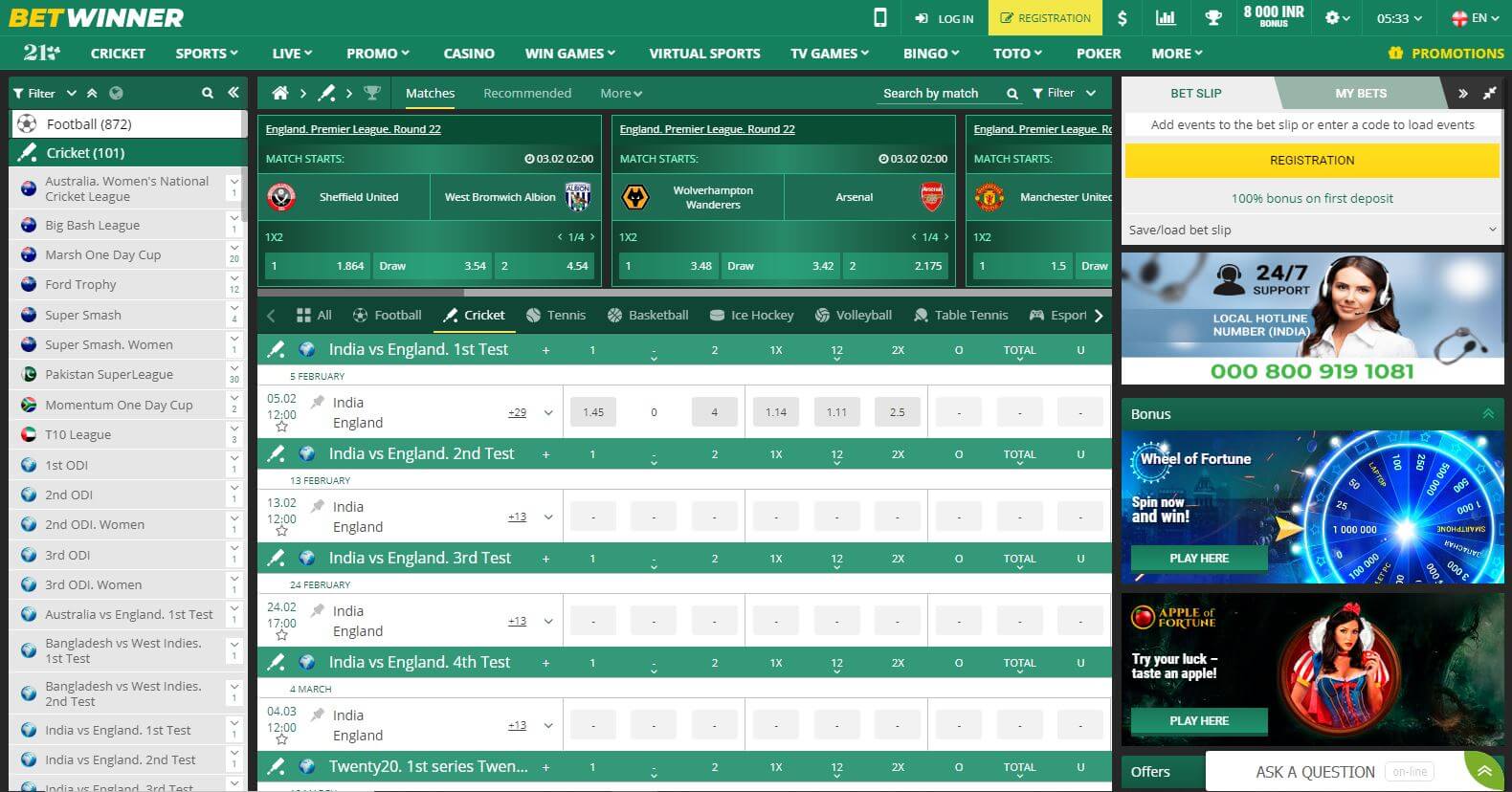
Task: Click the cricket bat breadcrumb icon
Action: (x=326, y=93)
